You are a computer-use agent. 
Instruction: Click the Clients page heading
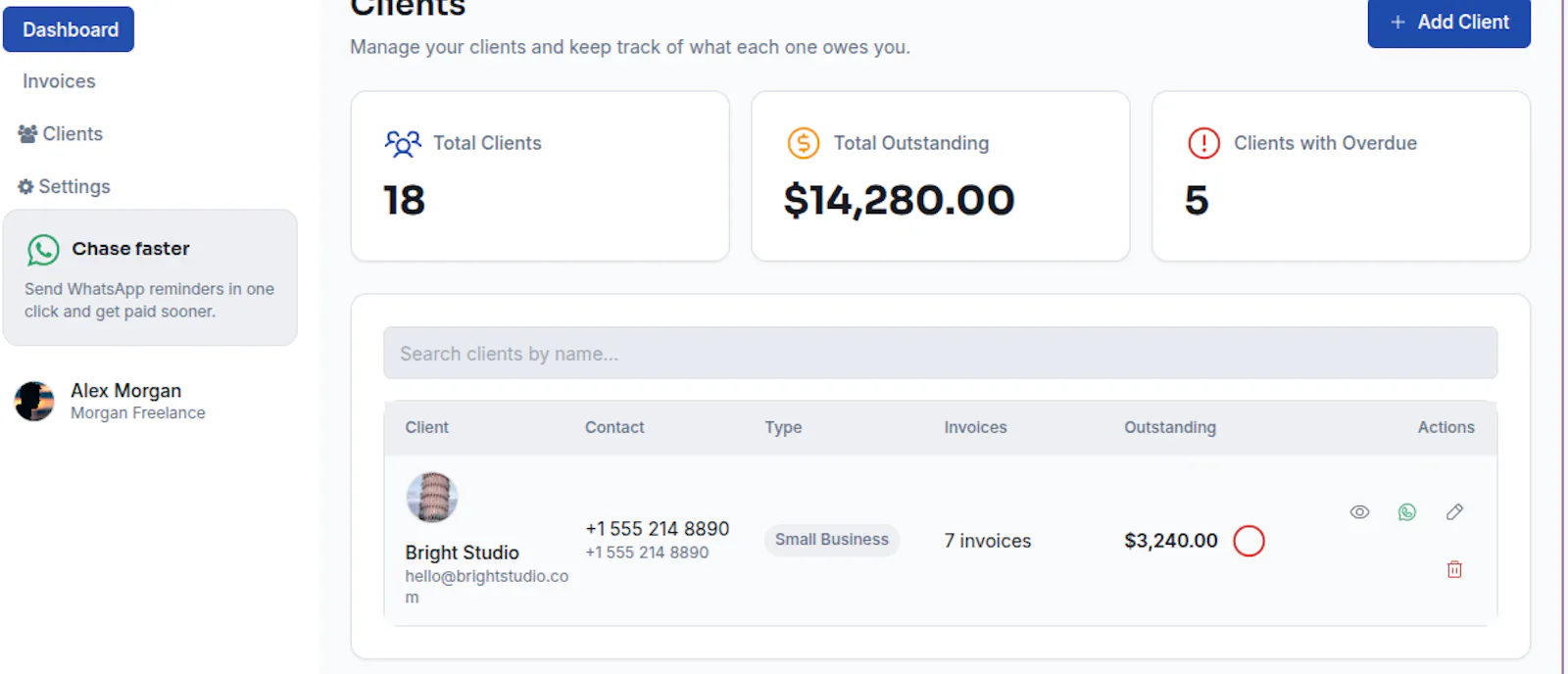point(408,8)
